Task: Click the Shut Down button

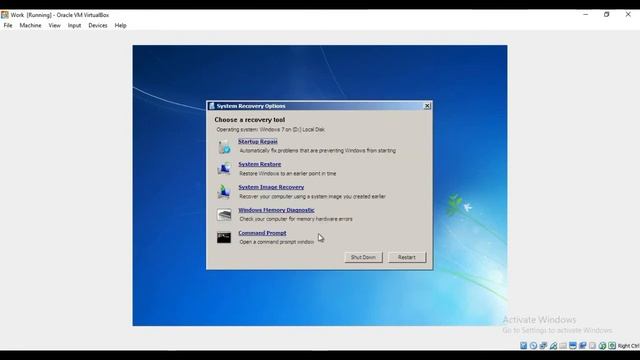Action: 363,257
